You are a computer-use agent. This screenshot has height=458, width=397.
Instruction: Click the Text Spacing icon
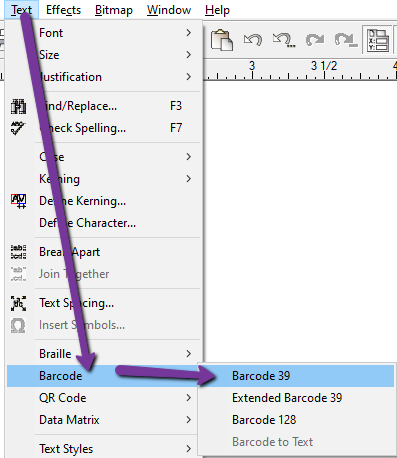point(18,303)
